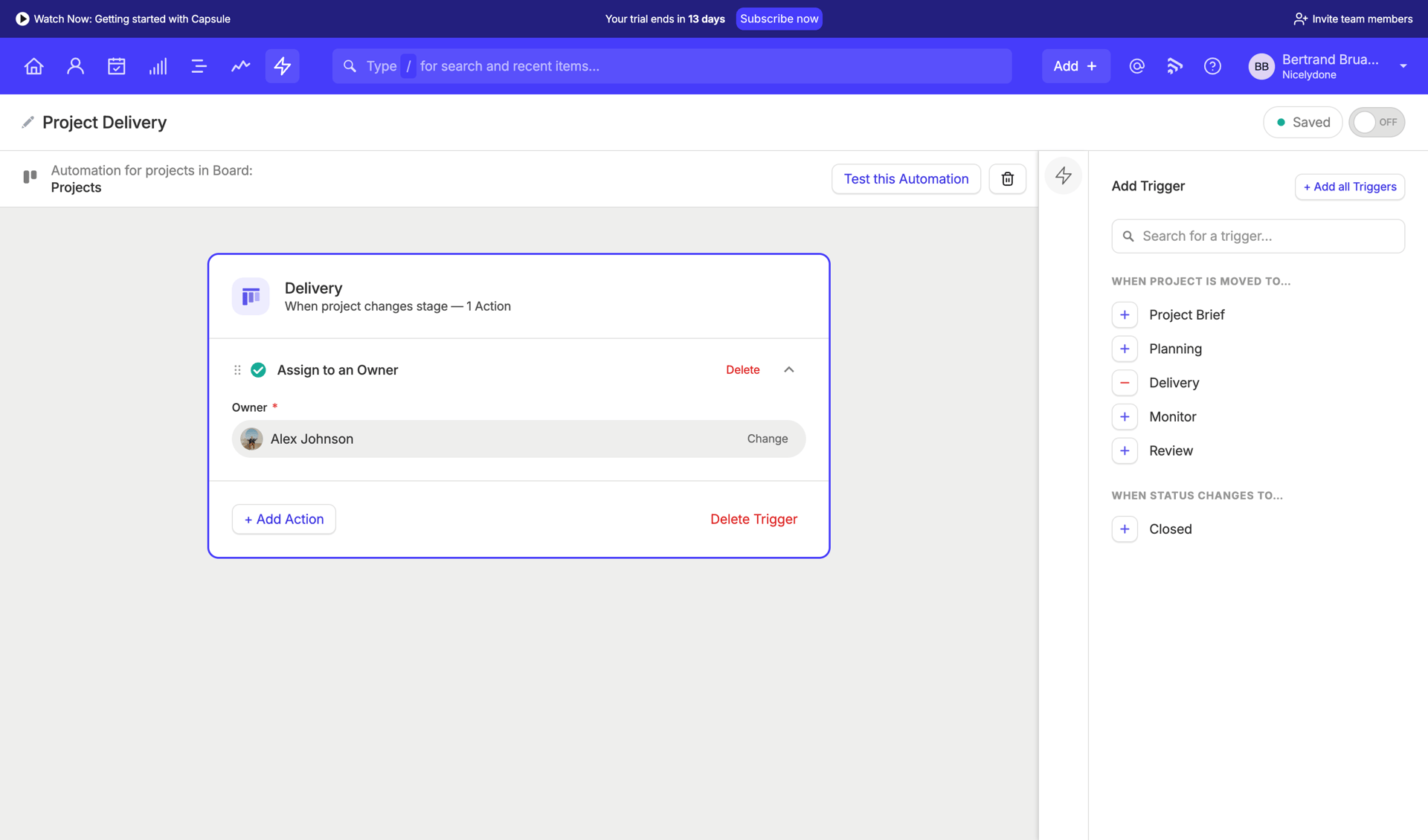This screenshot has height=840, width=1428.
Task: Open the Projects board icon
Action: (x=199, y=66)
